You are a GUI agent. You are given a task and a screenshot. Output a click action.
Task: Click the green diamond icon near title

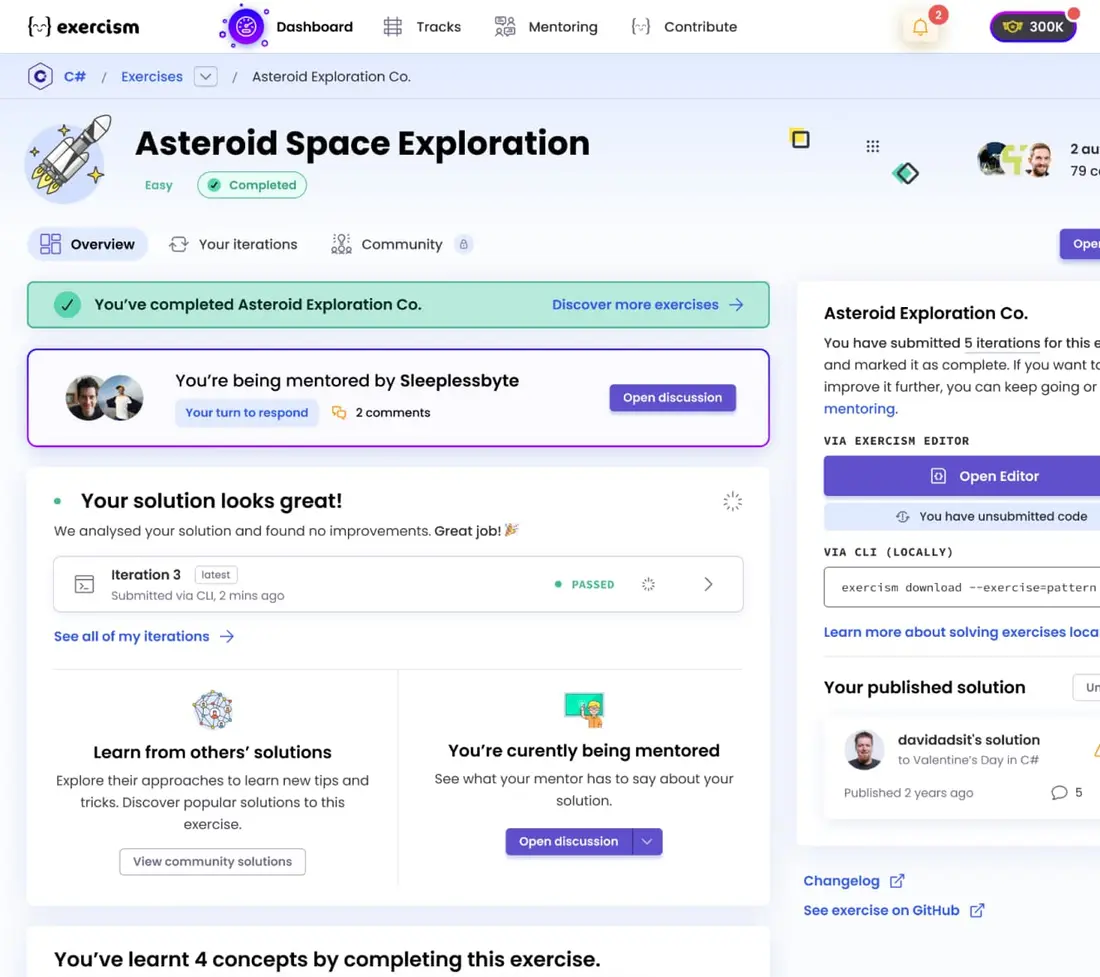(x=906, y=173)
